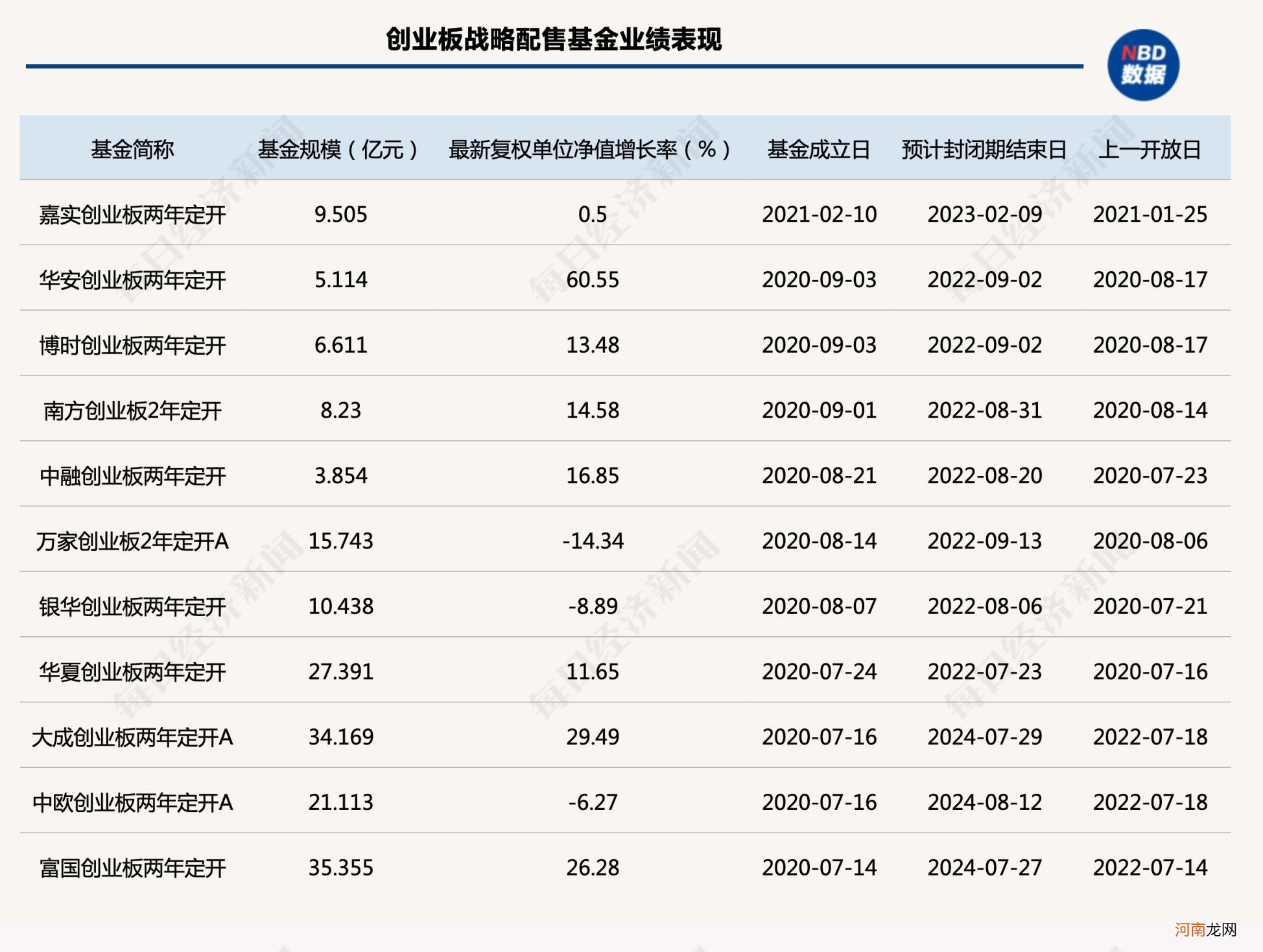Image resolution: width=1263 pixels, height=952 pixels.
Task: Click the last open date 2021-01-25
Action: (x=1150, y=215)
